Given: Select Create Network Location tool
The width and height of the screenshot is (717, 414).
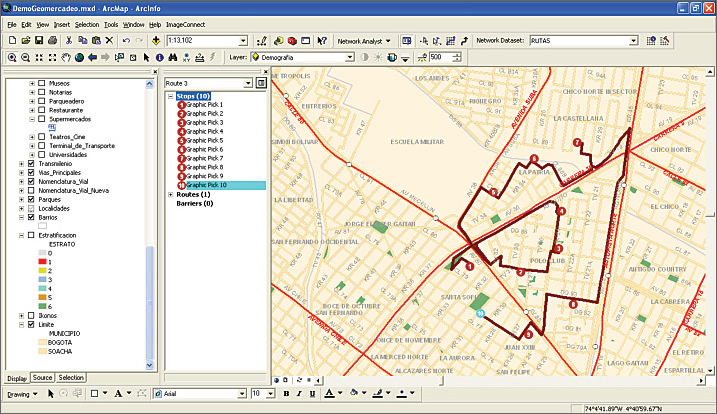Looking at the screenshot, I should [424, 41].
